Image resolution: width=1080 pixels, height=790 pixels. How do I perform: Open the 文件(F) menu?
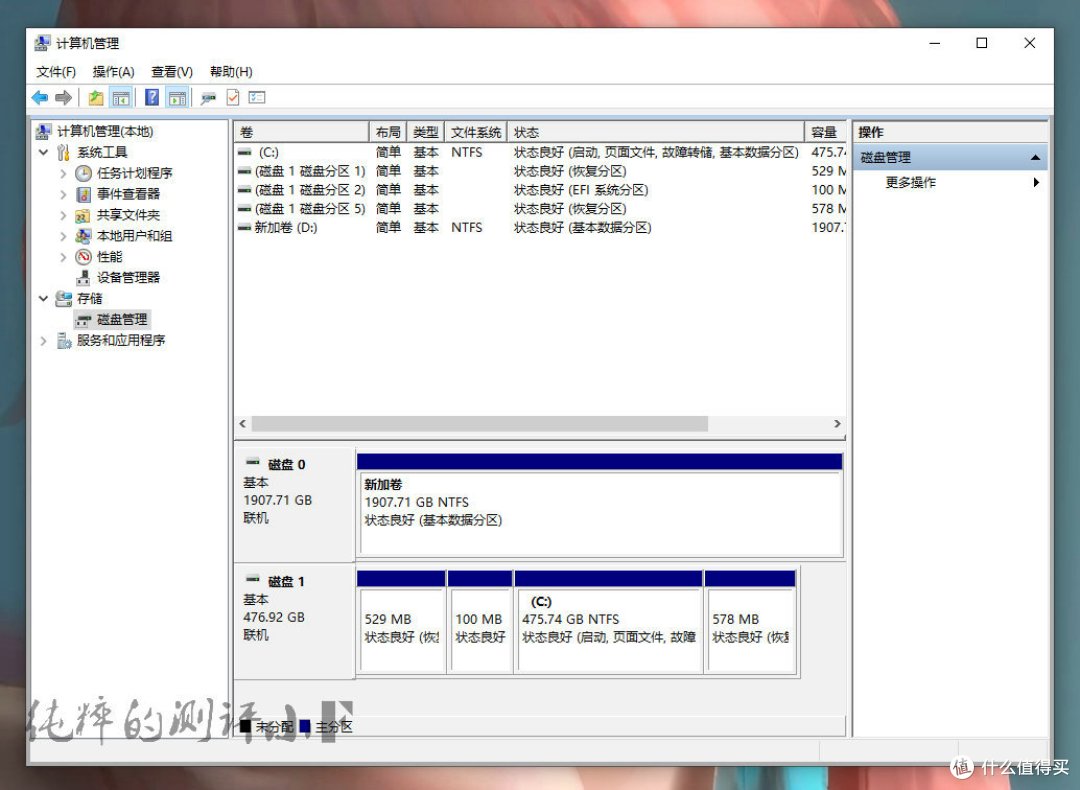[x=56, y=72]
